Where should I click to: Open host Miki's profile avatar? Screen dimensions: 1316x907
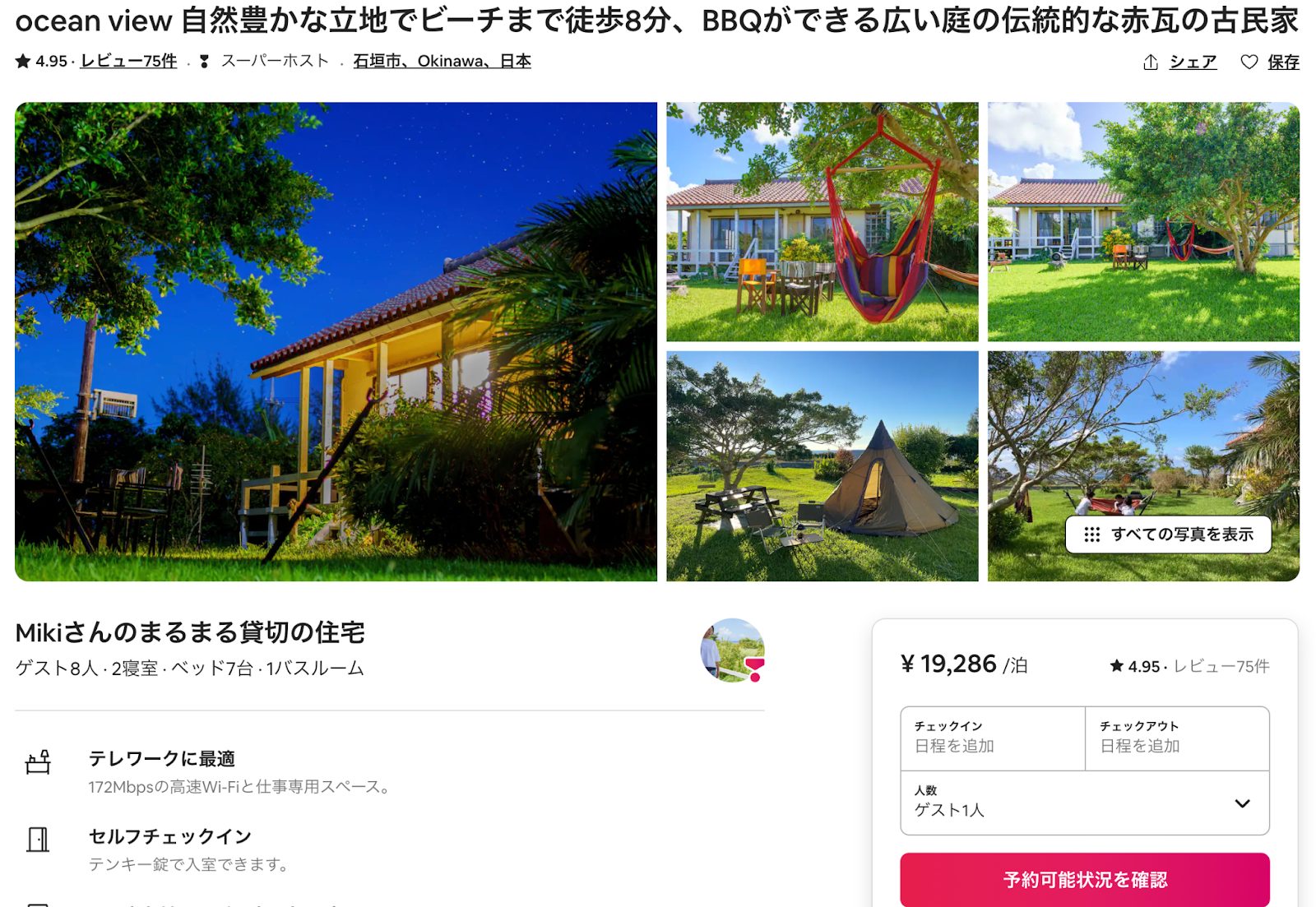[732, 650]
